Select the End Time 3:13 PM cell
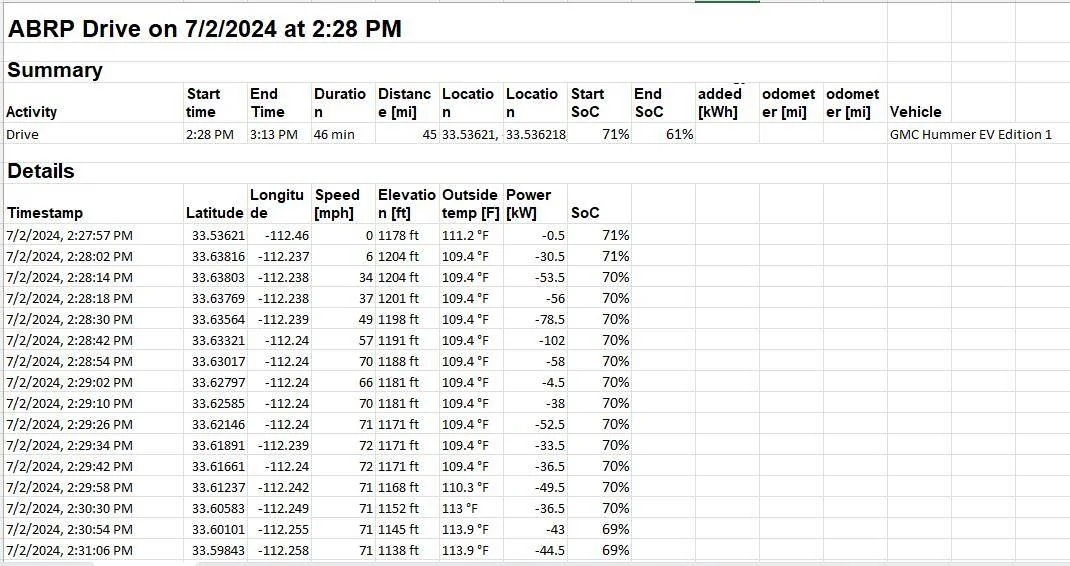The height and width of the screenshot is (566, 1070). click(x=274, y=135)
